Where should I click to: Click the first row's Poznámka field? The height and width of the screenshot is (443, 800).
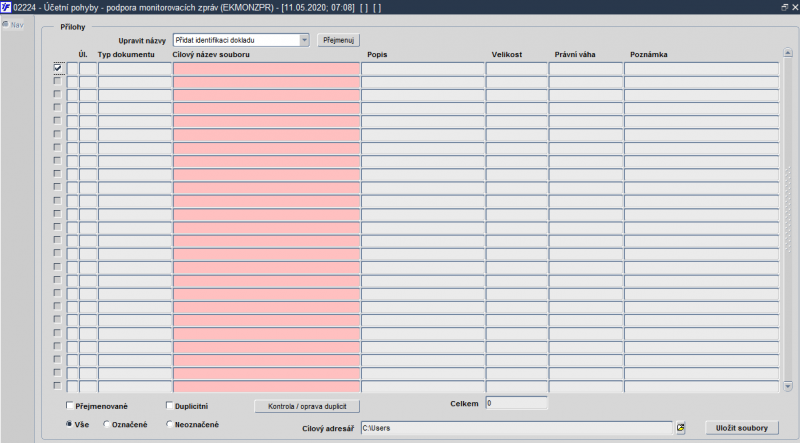702,68
